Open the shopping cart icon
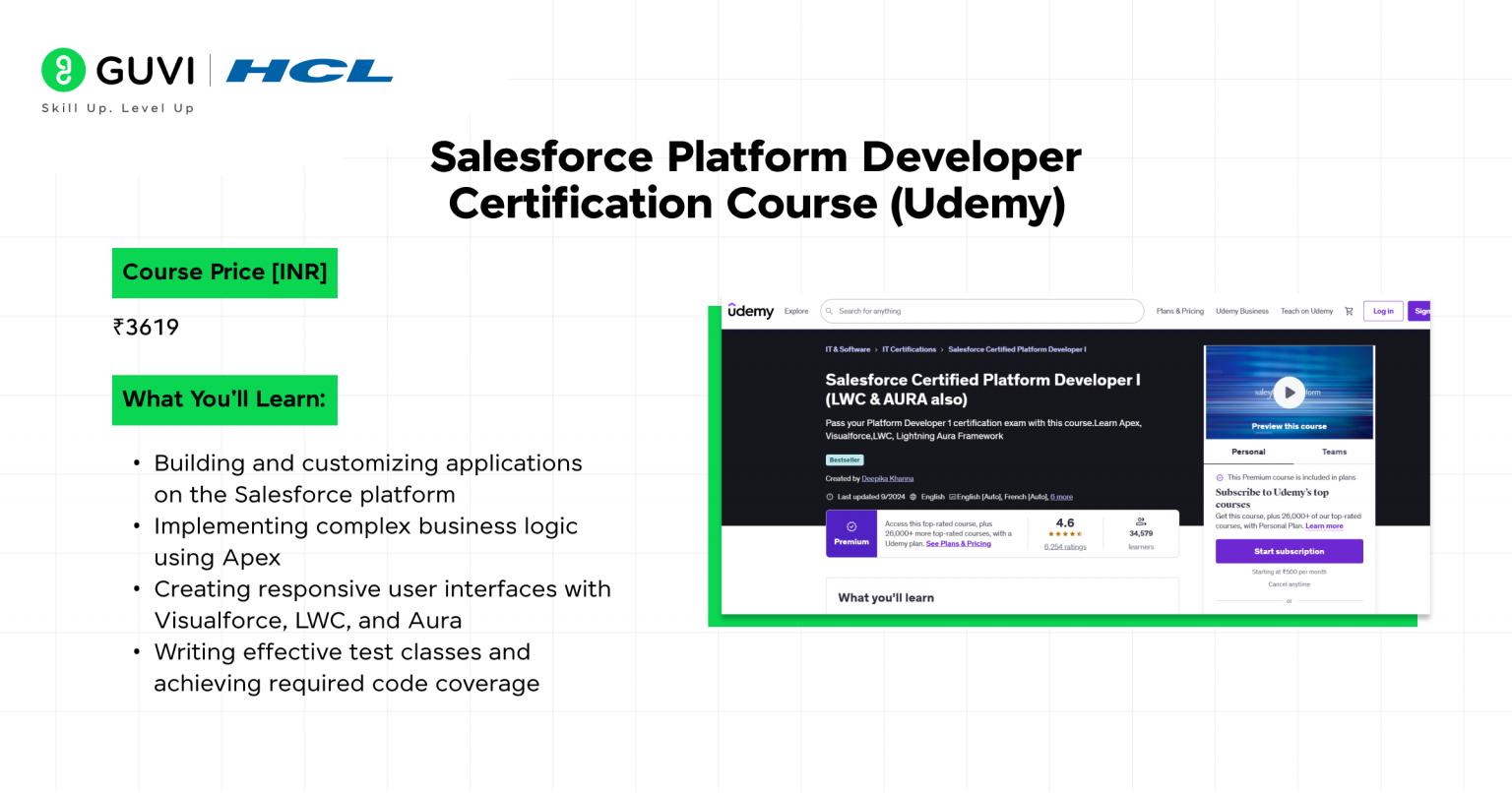The width and height of the screenshot is (1512, 793). click(1349, 311)
